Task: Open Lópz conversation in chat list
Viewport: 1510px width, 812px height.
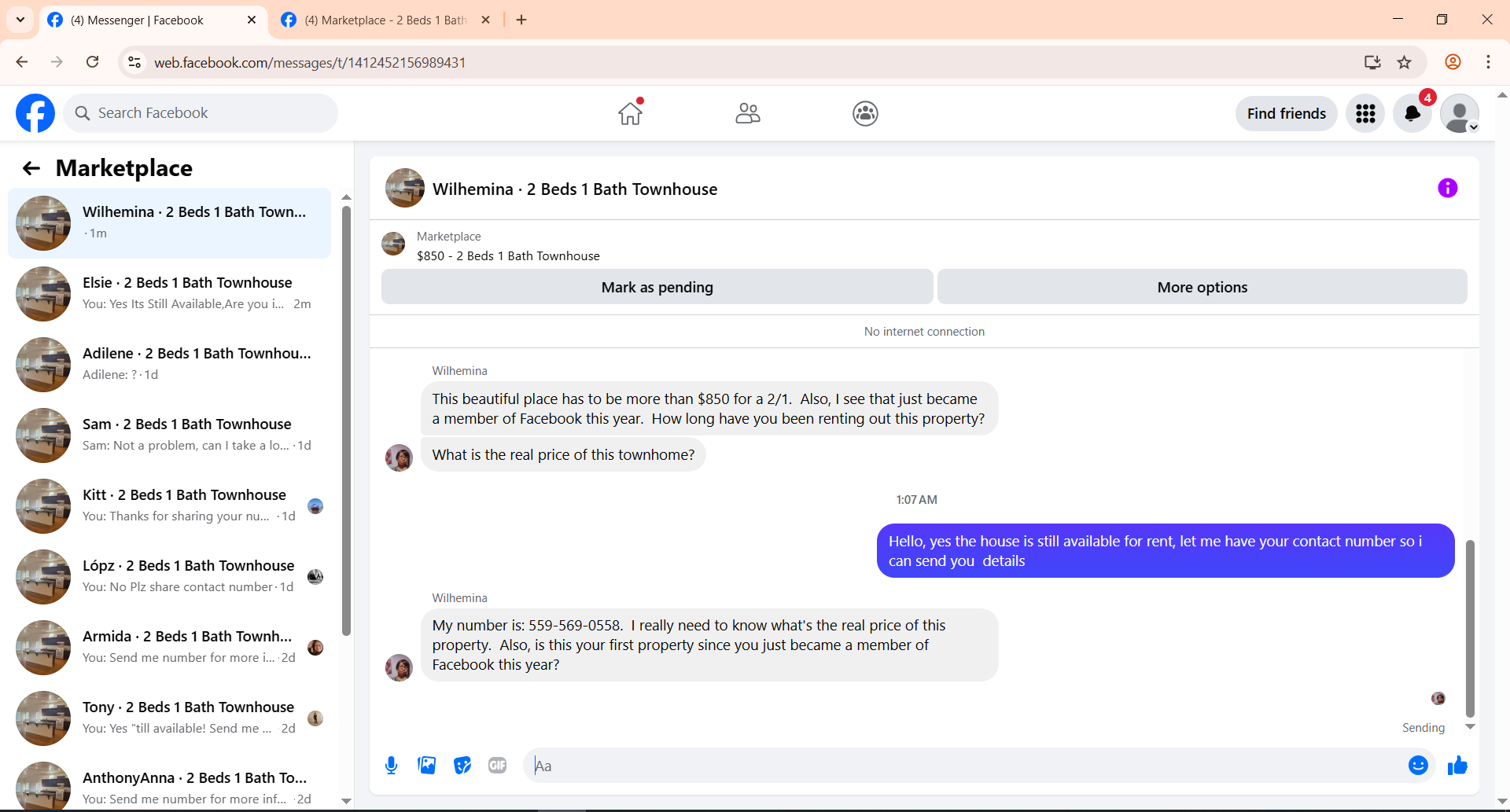Action: tap(169, 577)
